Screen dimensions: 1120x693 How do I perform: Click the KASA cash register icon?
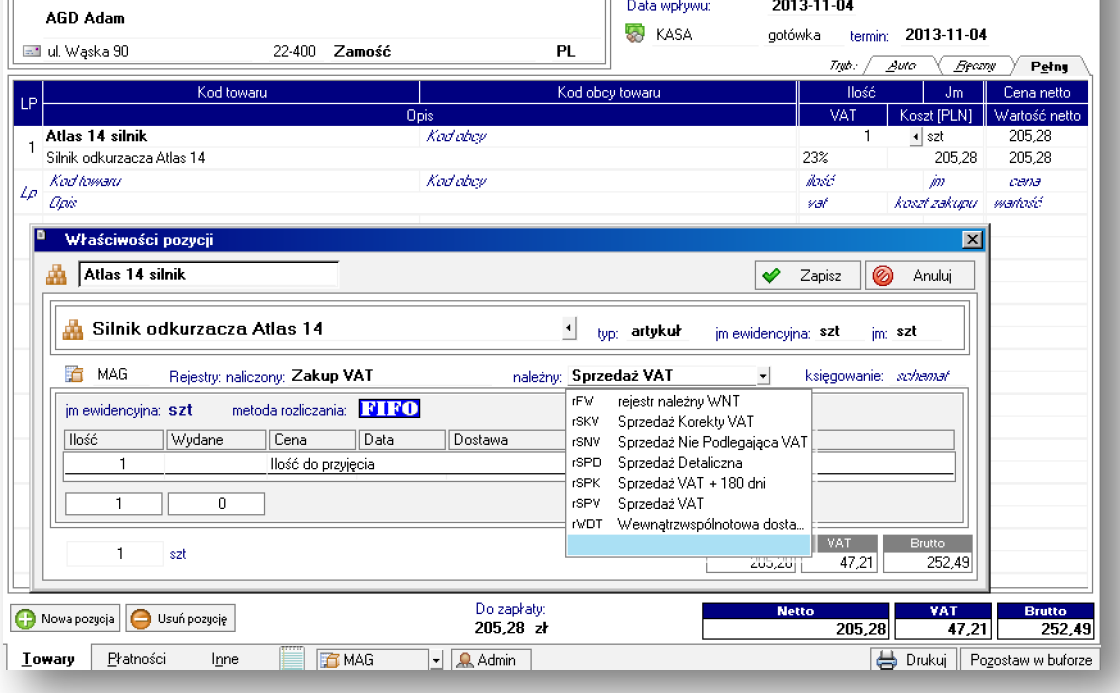635,34
